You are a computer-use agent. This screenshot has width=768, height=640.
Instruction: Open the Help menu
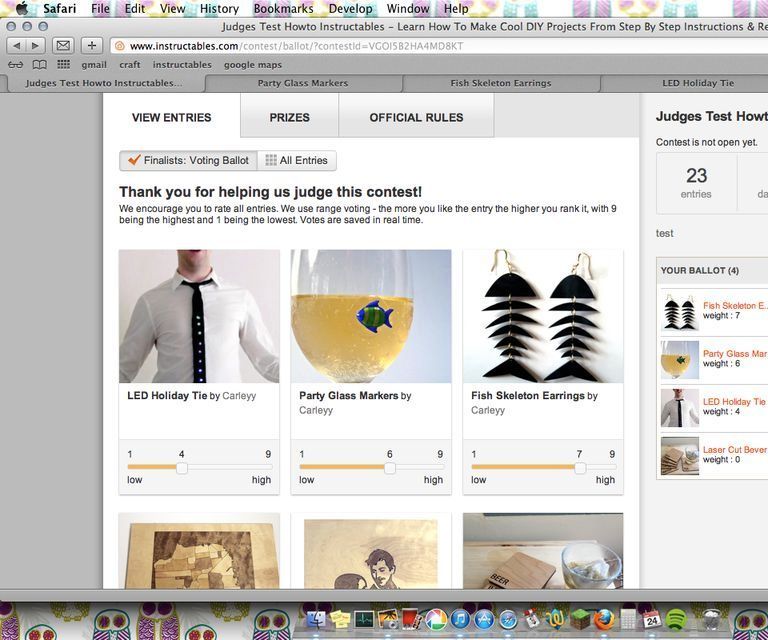456,8
